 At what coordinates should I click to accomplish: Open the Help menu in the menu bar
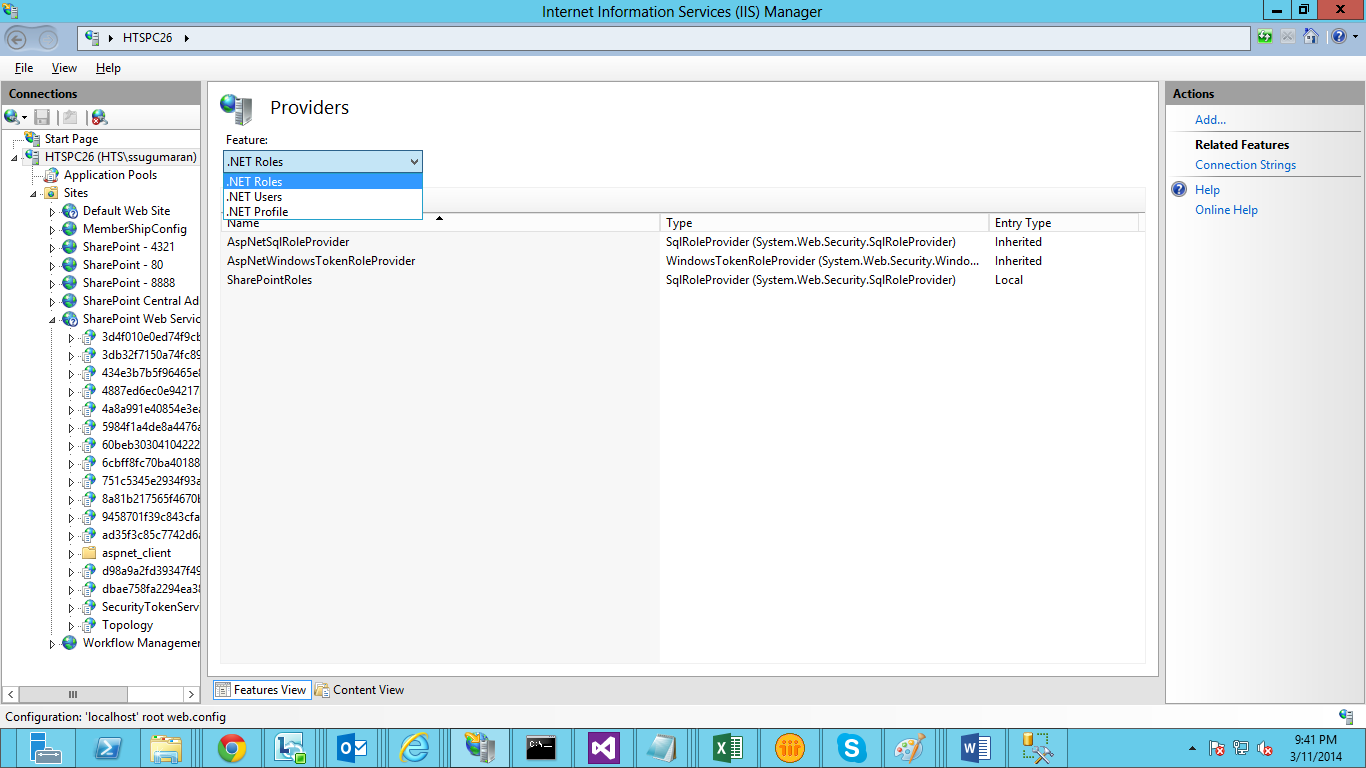(x=108, y=68)
